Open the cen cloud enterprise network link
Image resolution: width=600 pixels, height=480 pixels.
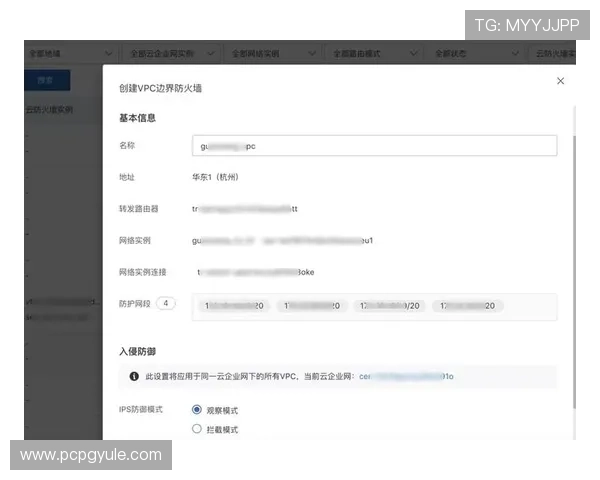coord(406,376)
